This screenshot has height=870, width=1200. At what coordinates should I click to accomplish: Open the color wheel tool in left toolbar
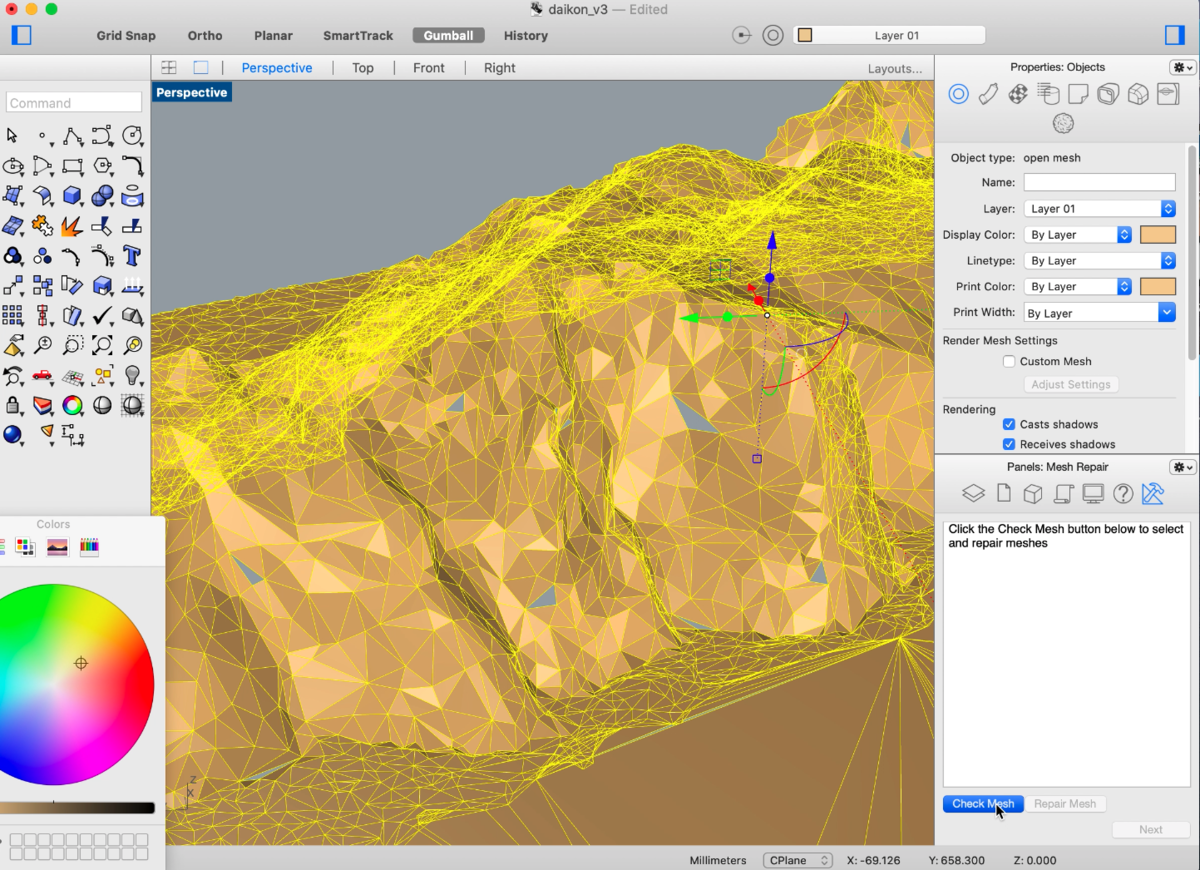pyautogui.click(x=72, y=406)
